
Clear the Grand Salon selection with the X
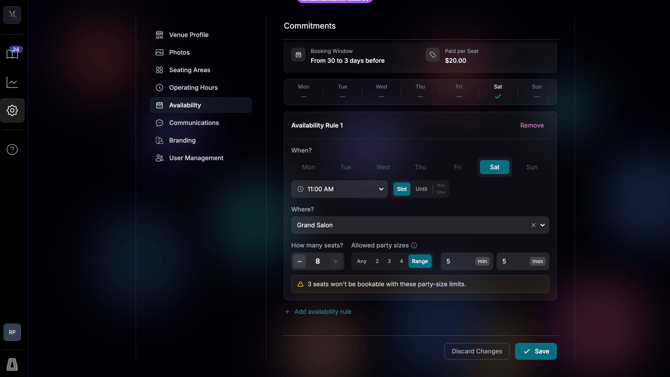pyautogui.click(x=533, y=225)
